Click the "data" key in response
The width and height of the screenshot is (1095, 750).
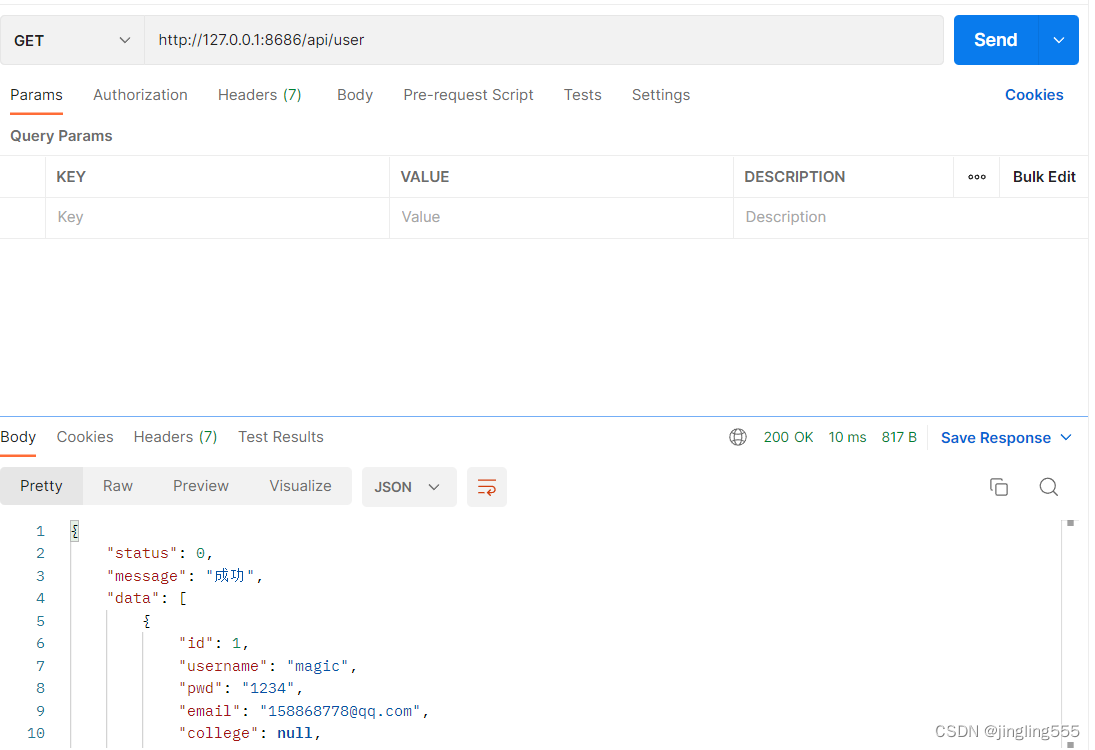click(133, 598)
